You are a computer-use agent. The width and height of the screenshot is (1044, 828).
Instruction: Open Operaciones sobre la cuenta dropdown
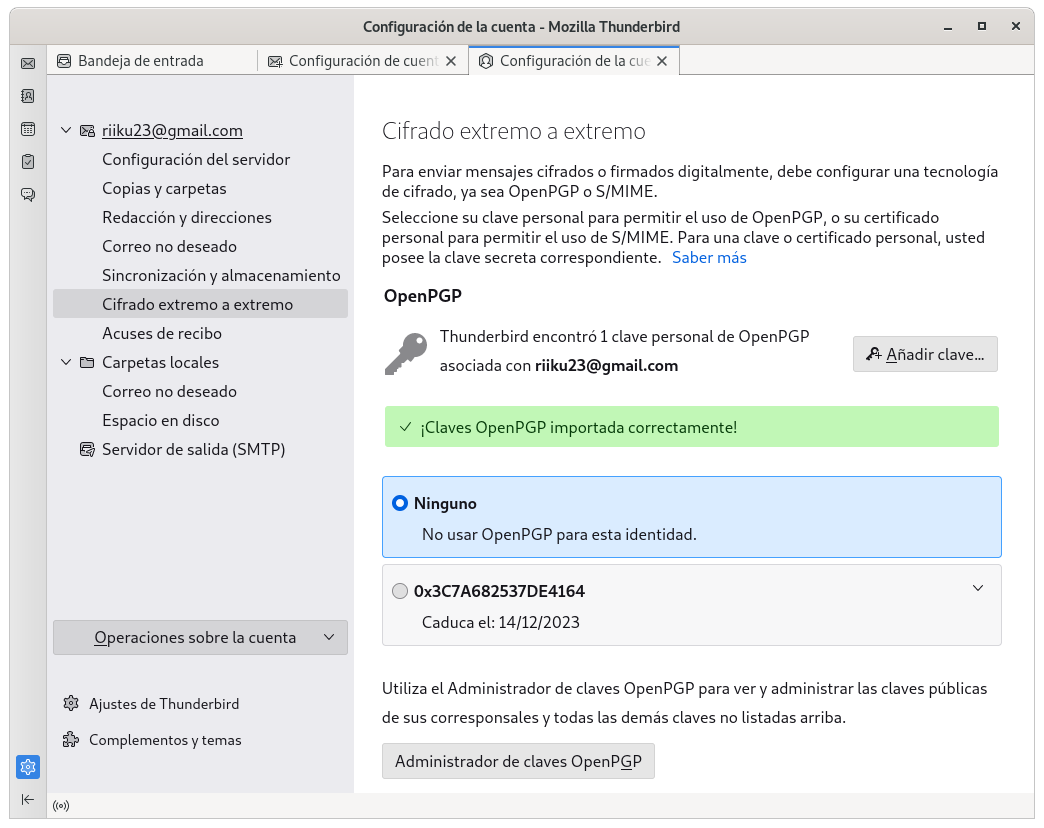tap(200, 637)
